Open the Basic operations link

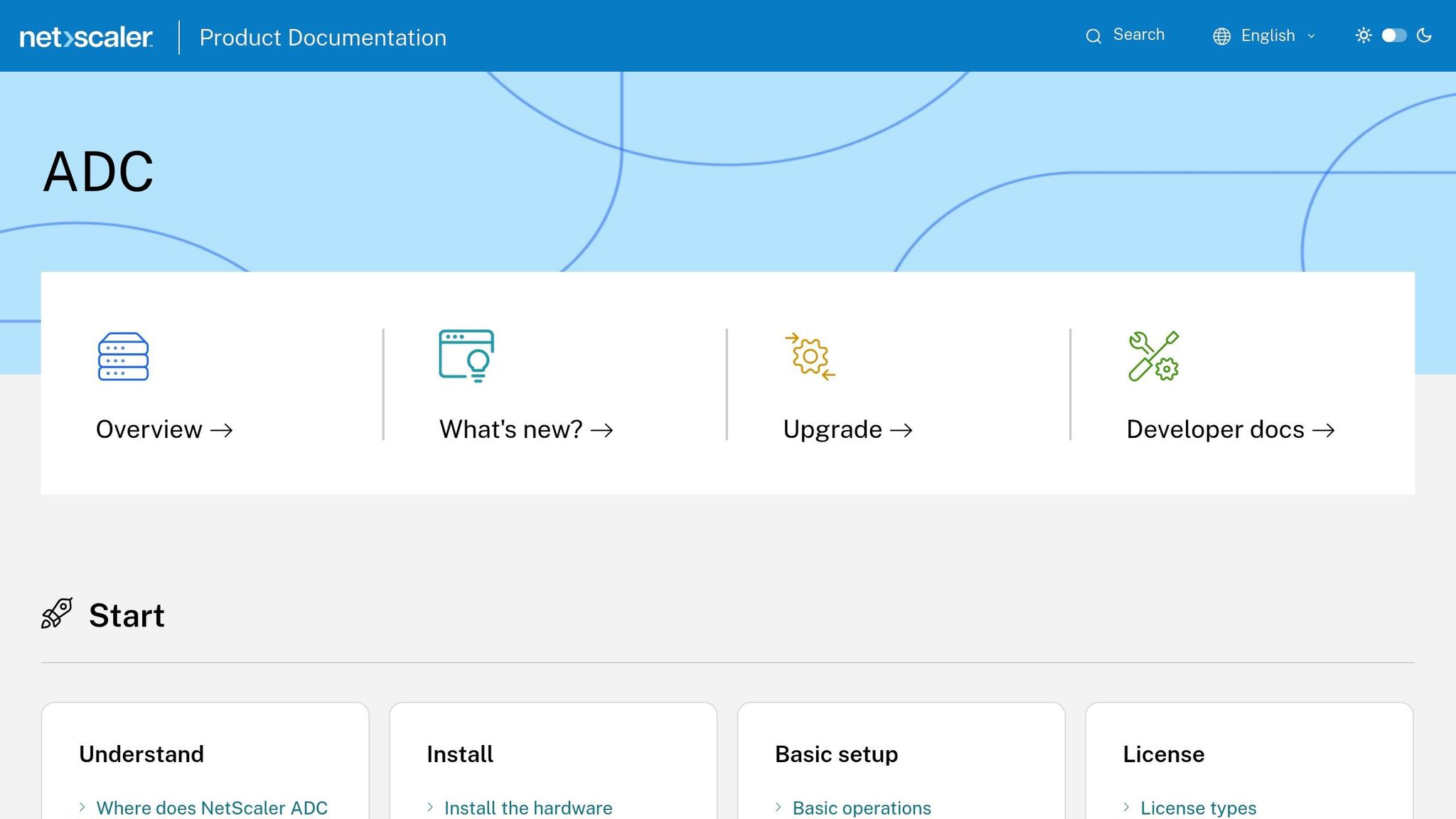click(x=861, y=808)
